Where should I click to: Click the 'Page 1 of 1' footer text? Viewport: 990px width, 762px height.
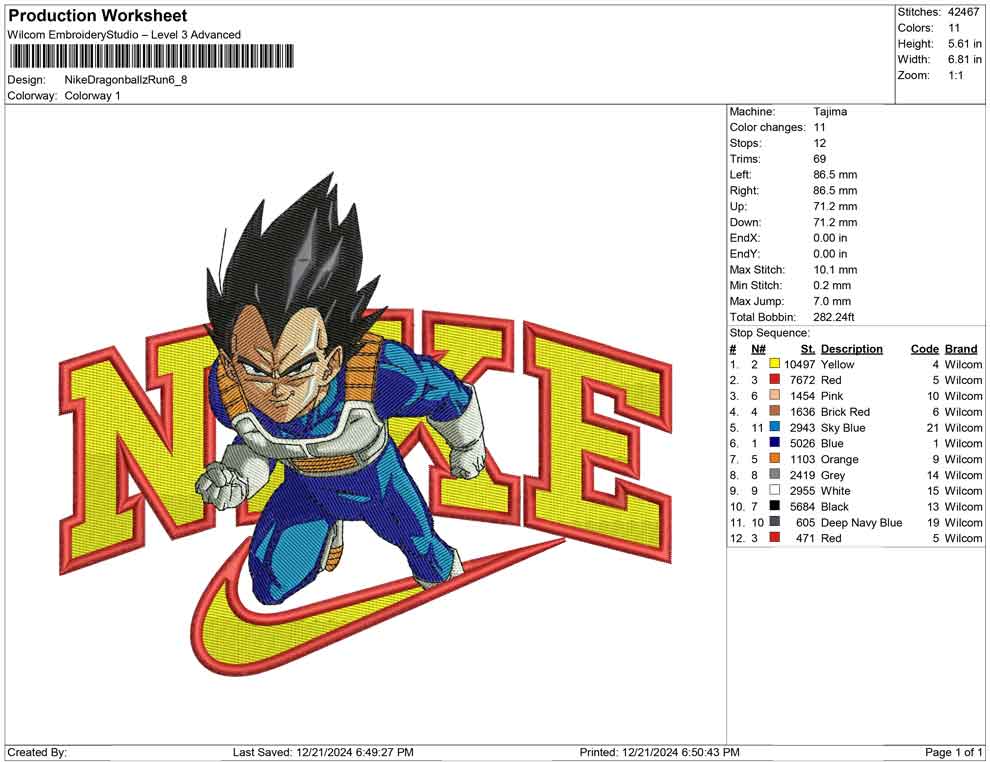coord(953,752)
